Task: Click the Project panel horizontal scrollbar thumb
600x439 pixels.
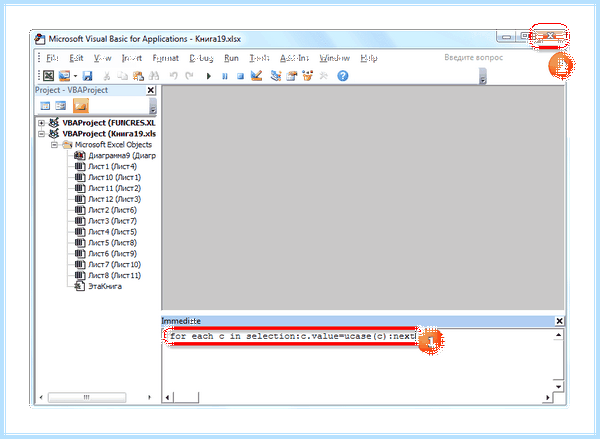Action: click(87, 398)
